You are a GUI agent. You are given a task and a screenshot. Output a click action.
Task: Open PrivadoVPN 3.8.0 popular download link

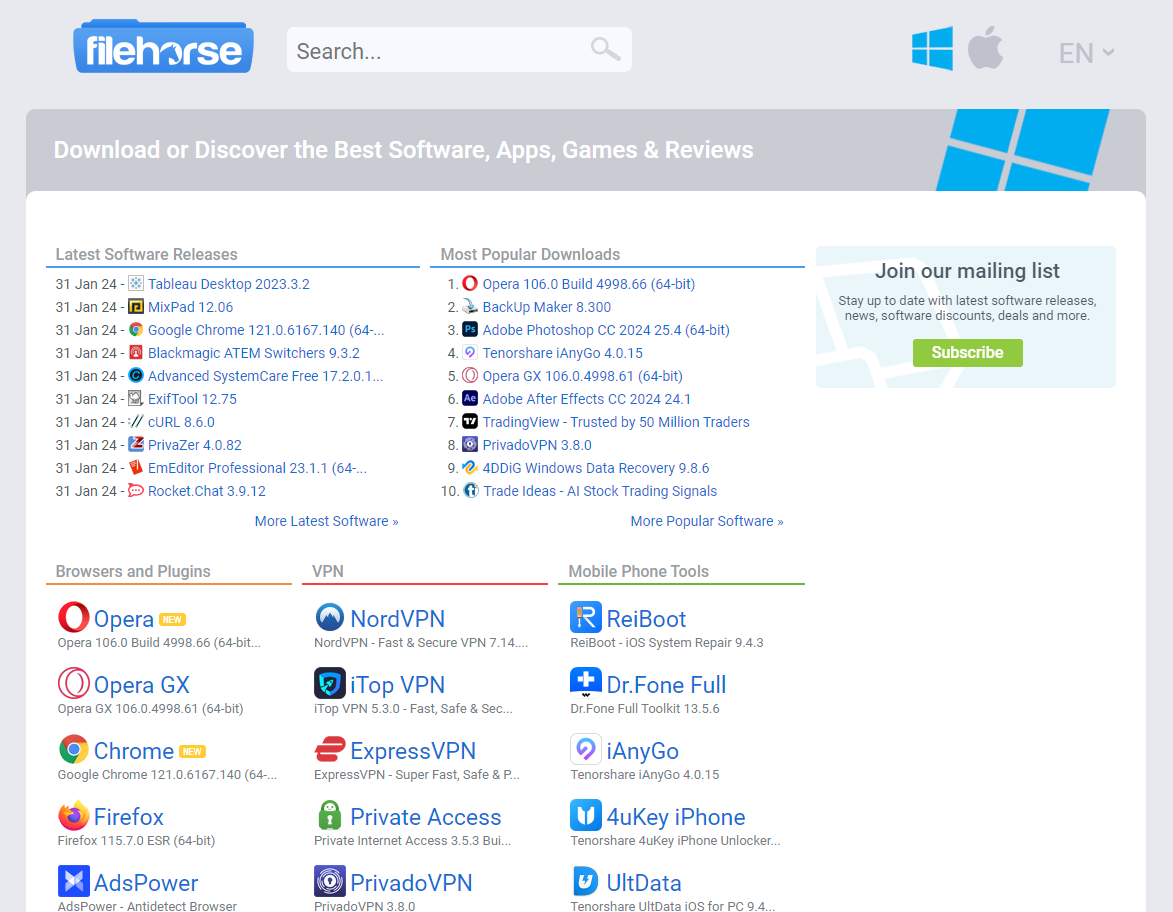[537, 444]
